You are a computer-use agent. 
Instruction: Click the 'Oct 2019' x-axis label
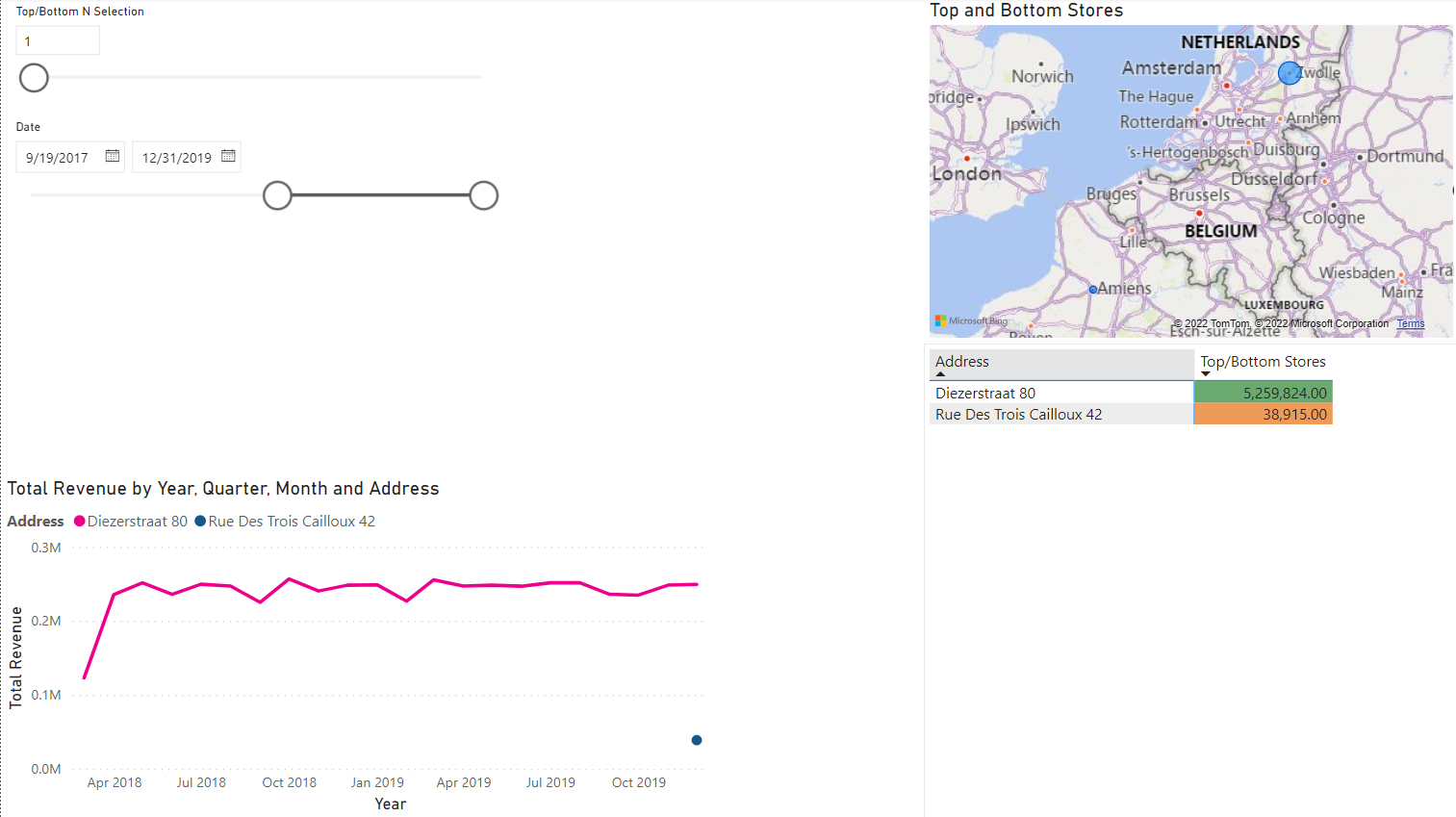coord(639,782)
